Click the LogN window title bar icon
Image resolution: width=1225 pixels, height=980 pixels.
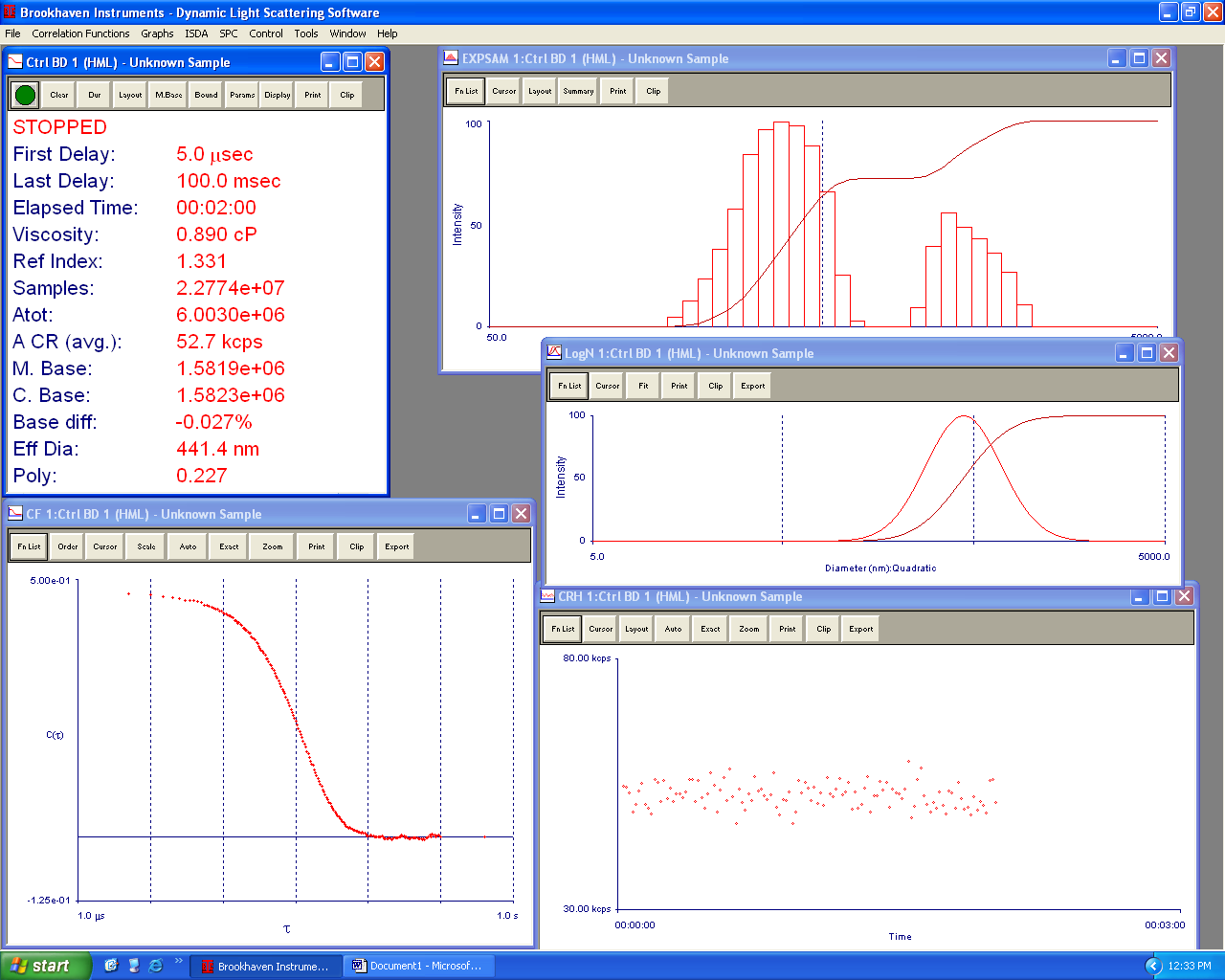tap(554, 353)
